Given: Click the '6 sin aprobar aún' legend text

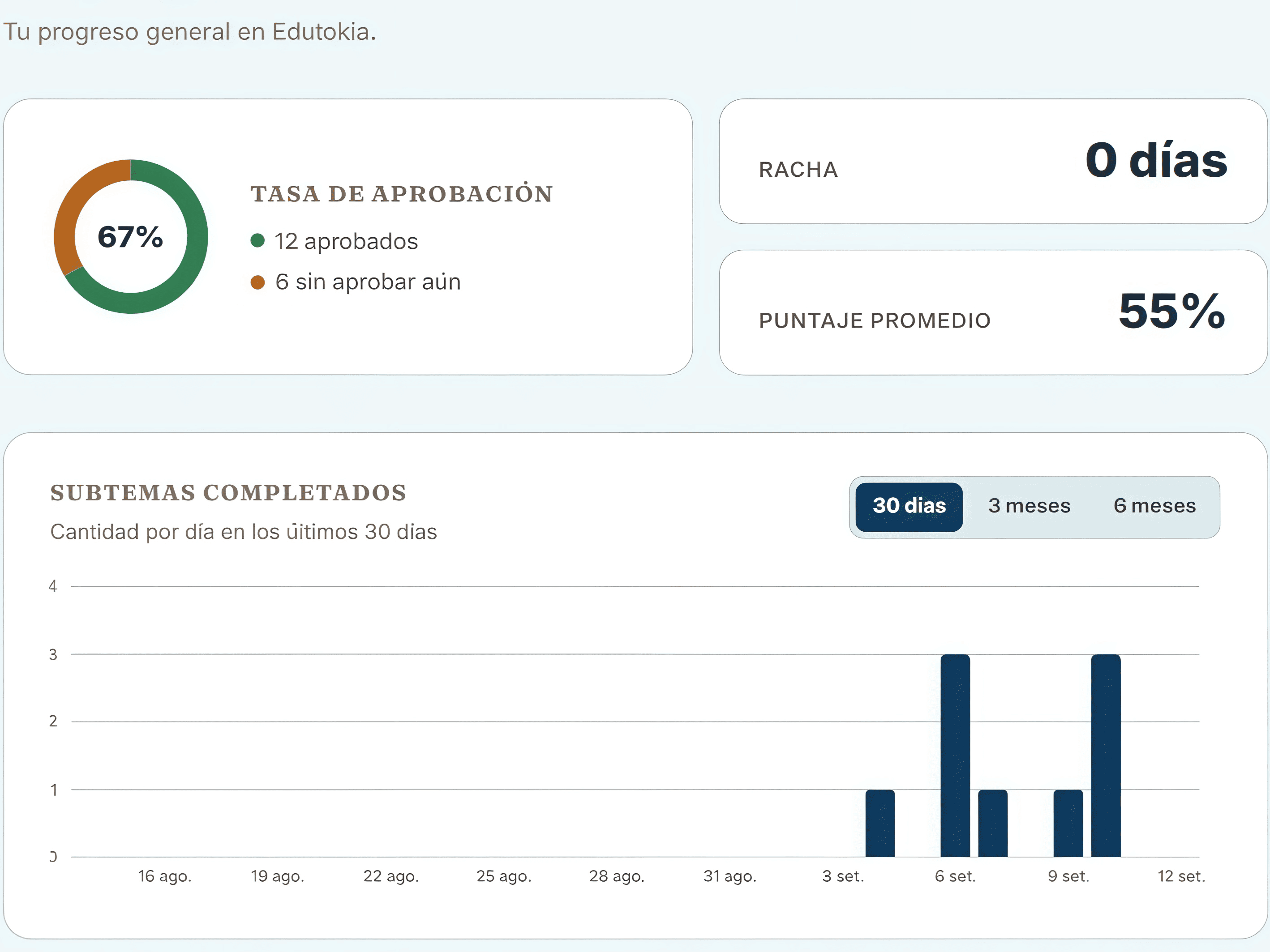Looking at the screenshot, I should (368, 282).
